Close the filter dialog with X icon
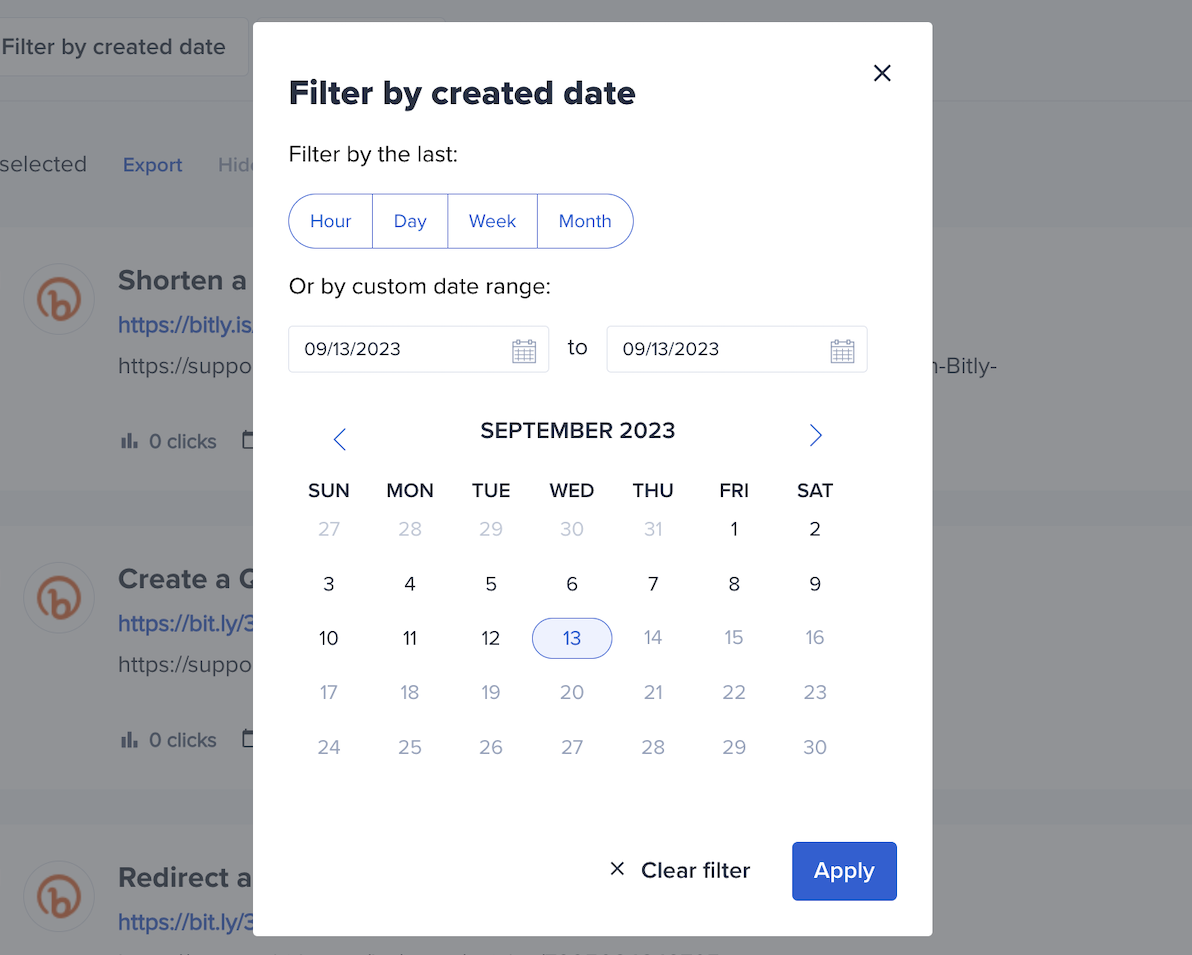The width and height of the screenshot is (1192, 955). pos(882,73)
